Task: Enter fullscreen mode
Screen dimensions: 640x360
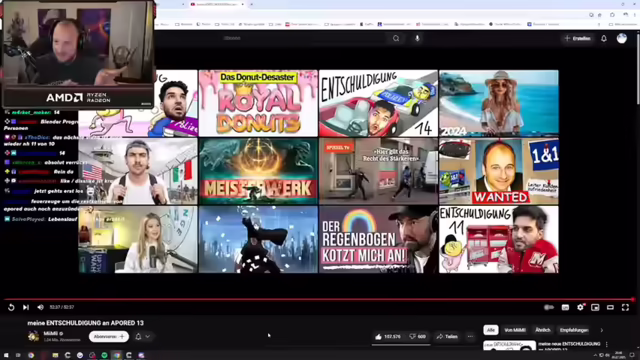Action: [x=625, y=307]
